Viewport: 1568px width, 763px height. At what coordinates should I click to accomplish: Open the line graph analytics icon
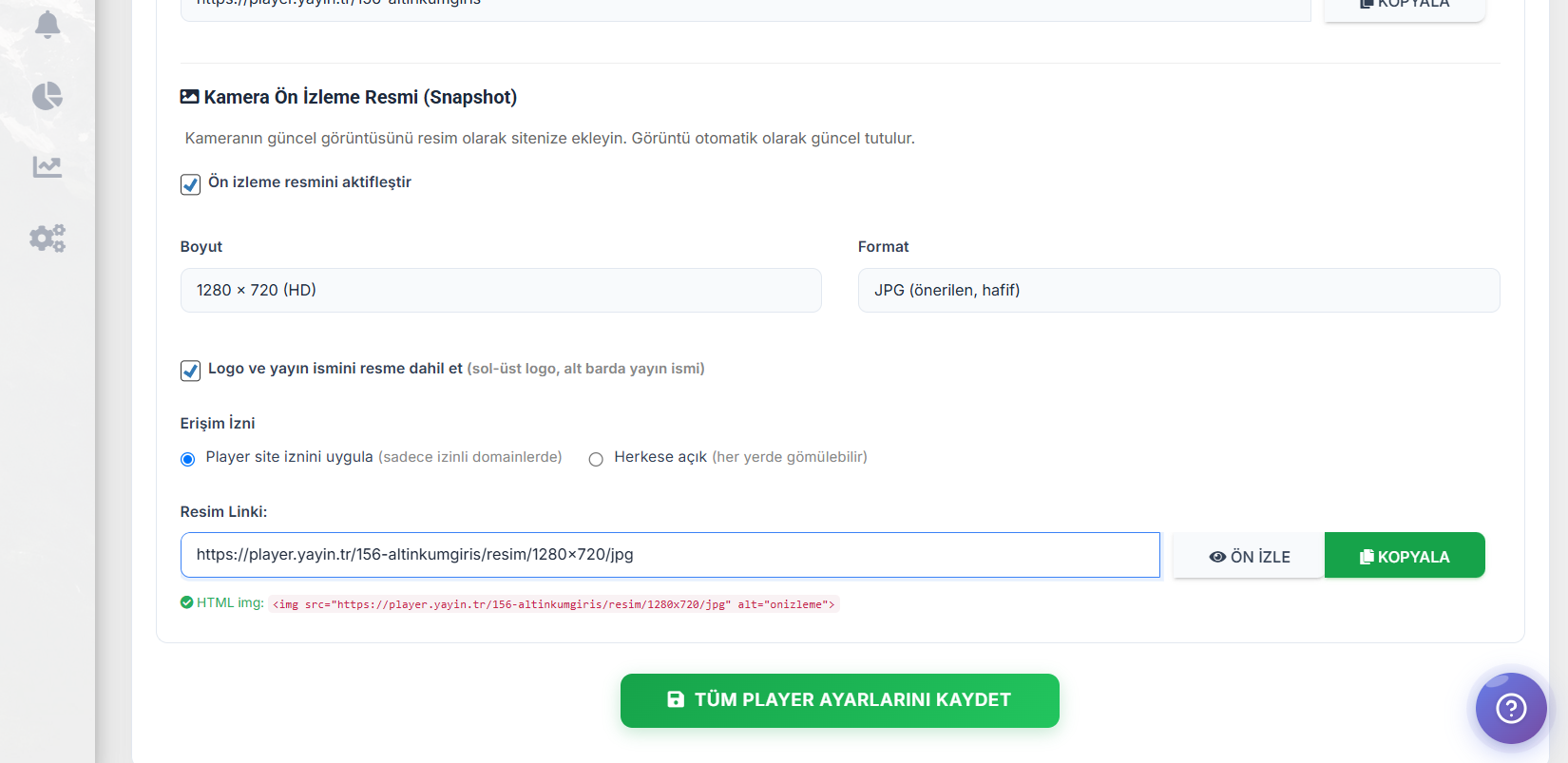tap(48, 167)
